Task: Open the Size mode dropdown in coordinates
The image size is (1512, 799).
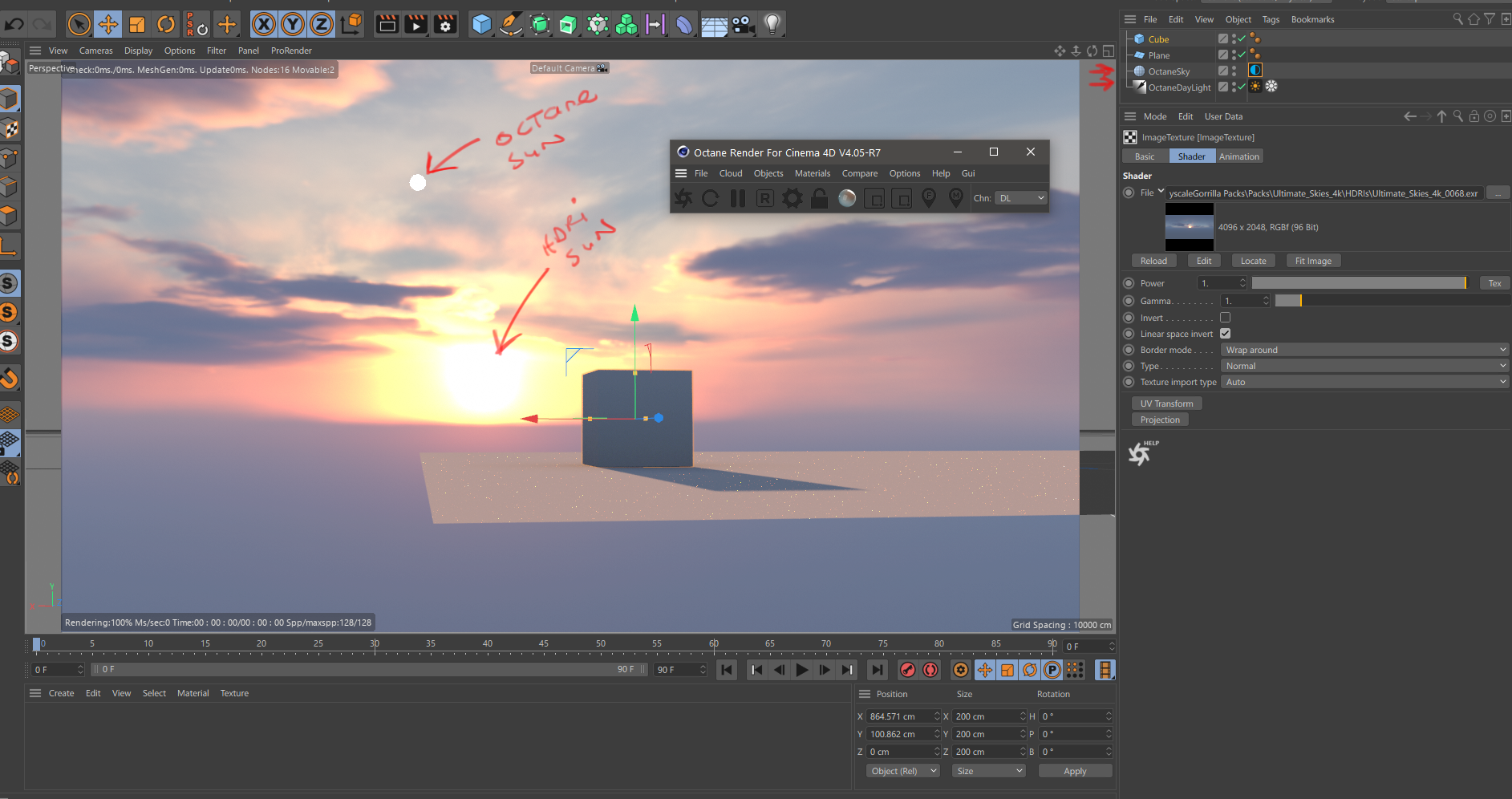Action: pyautogui.click(x=989, y=771)
